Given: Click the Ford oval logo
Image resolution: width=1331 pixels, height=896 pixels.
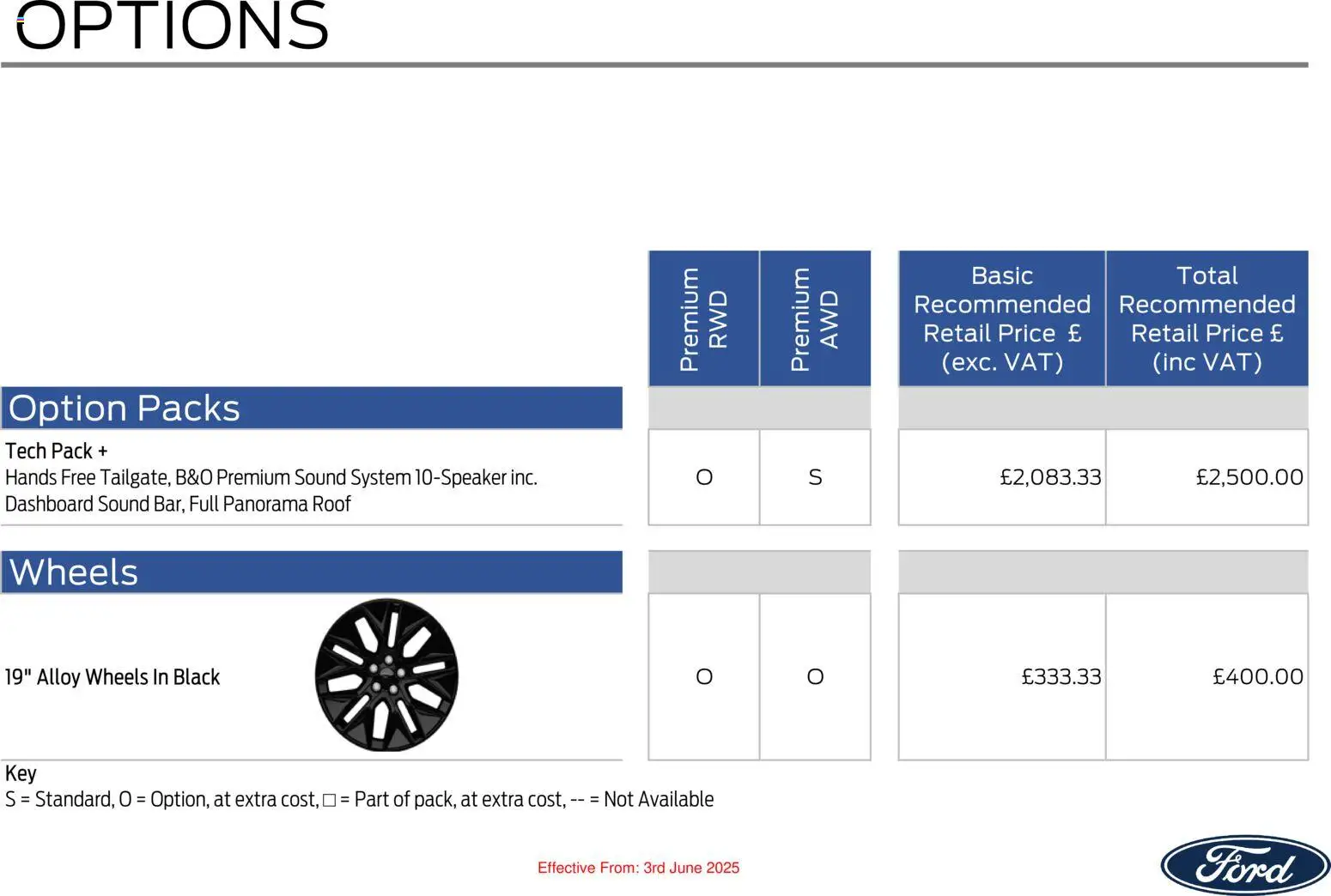Looking at the screenshot, I should (x=1244, y=865).
